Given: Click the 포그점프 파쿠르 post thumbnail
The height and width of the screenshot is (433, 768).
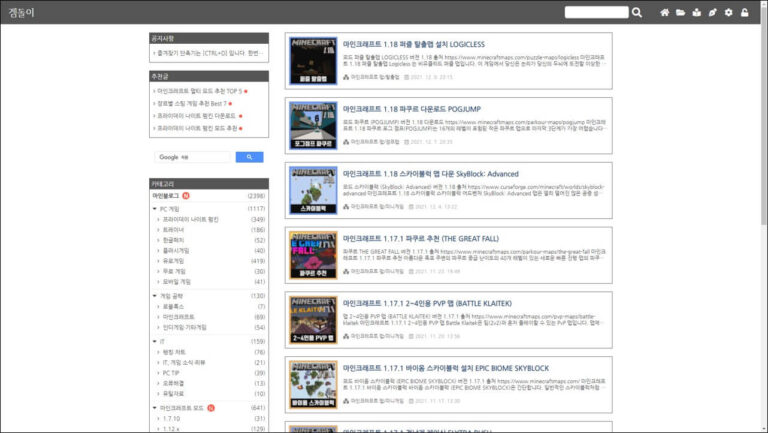Looking at the screenshot, I should coord(313,125).
